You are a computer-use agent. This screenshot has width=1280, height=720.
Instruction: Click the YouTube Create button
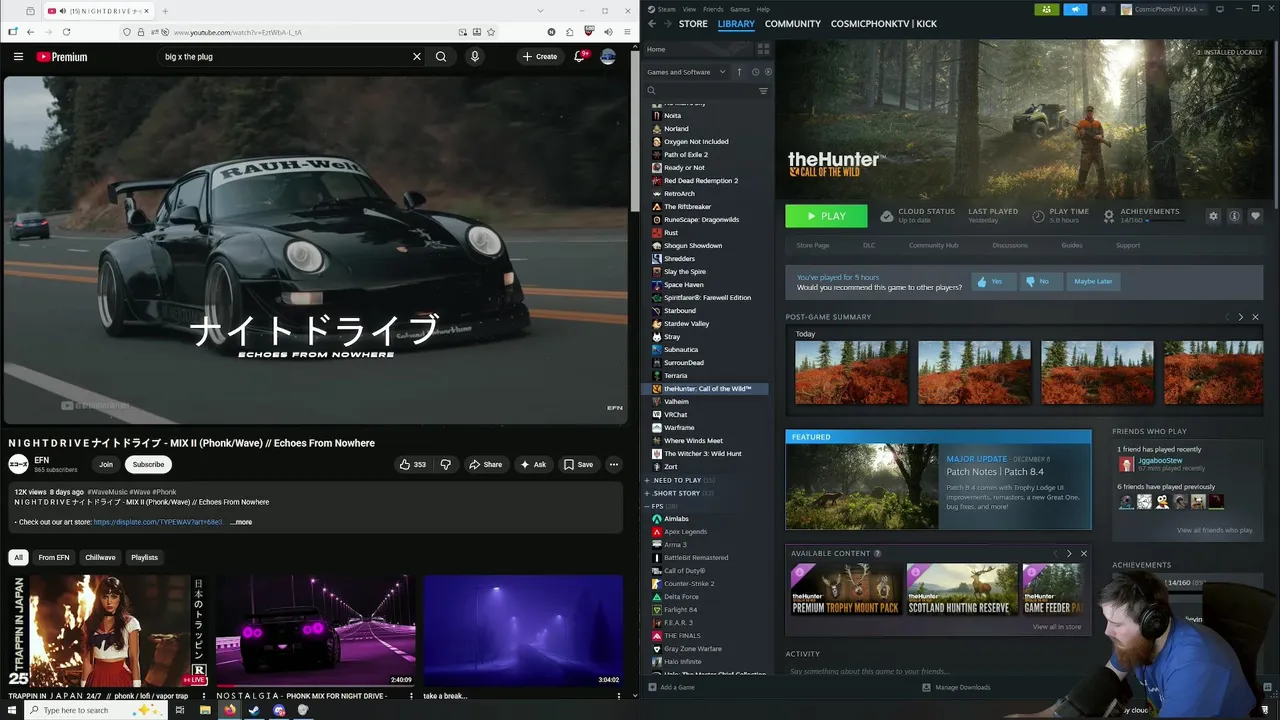tap(540, 57)
